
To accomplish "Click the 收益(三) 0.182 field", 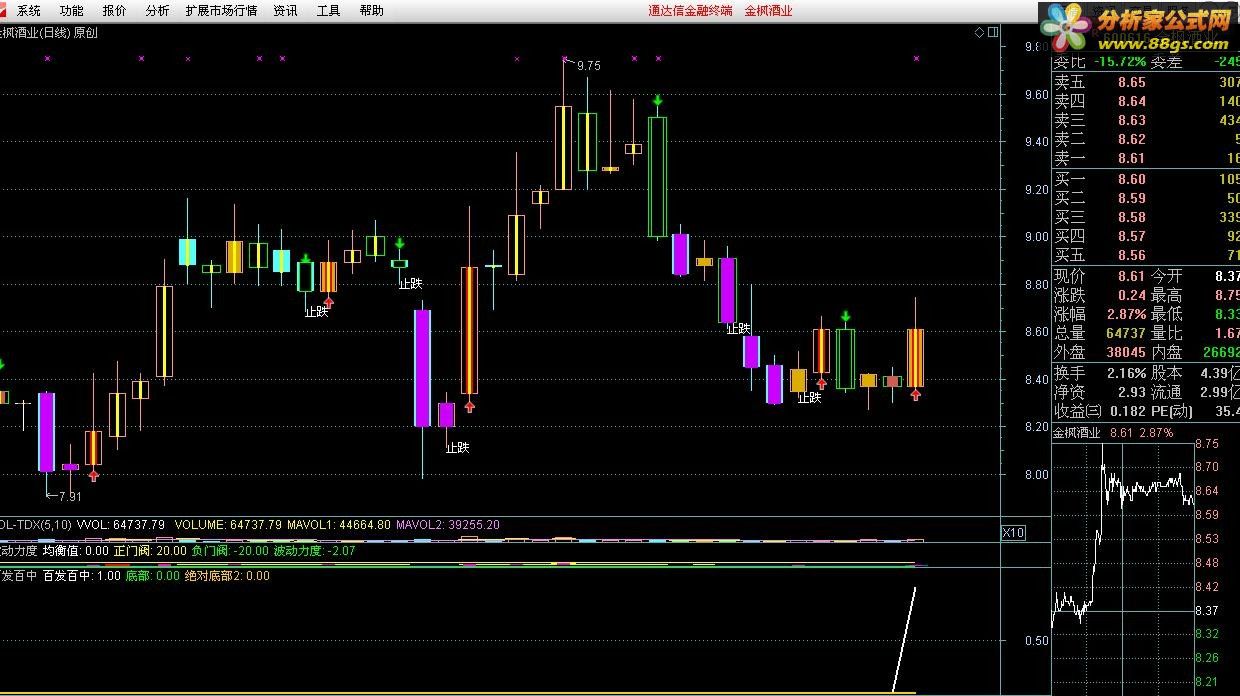I will click(1100, 411).
